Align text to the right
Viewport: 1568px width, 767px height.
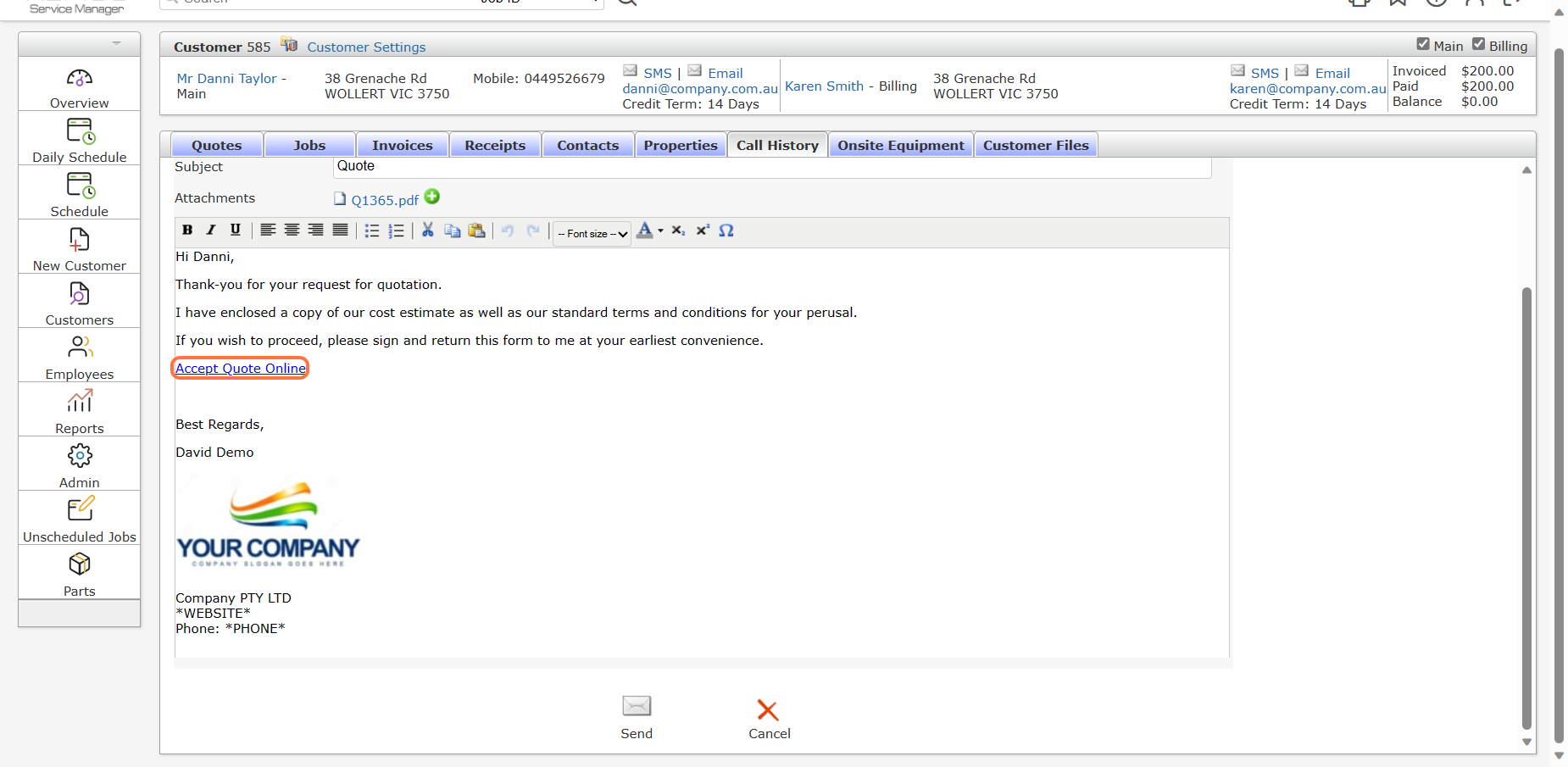tap(315, 230)
